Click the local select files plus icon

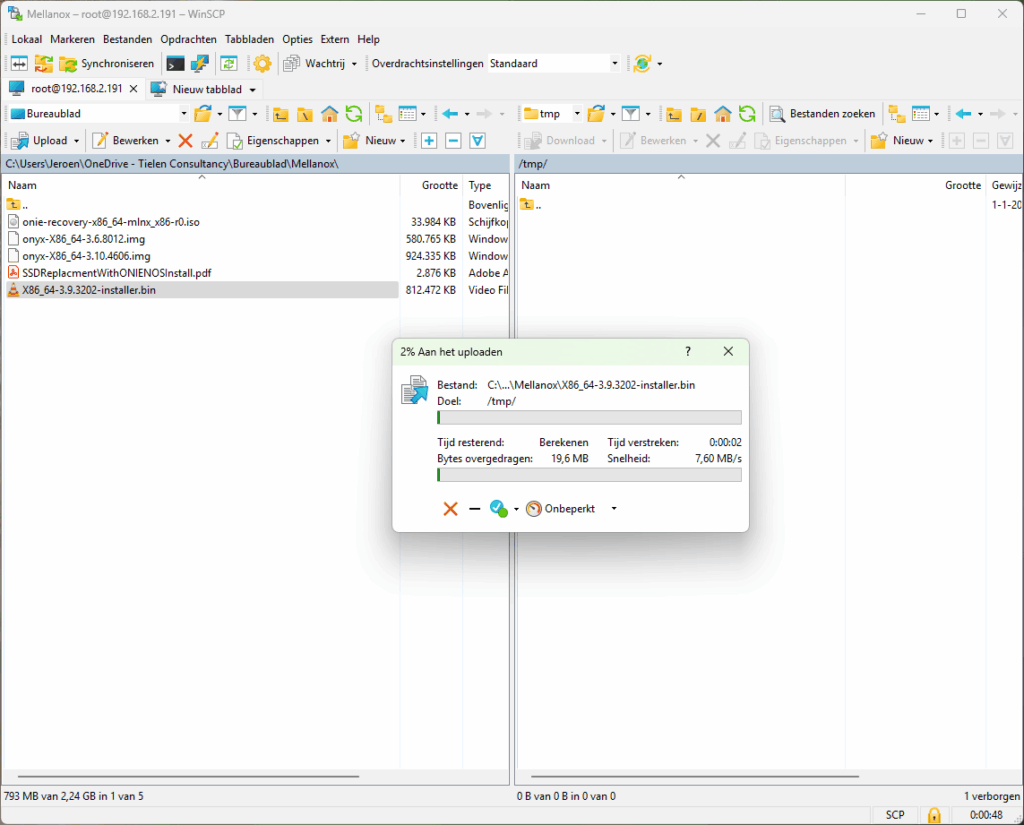[x=429, y=140]
